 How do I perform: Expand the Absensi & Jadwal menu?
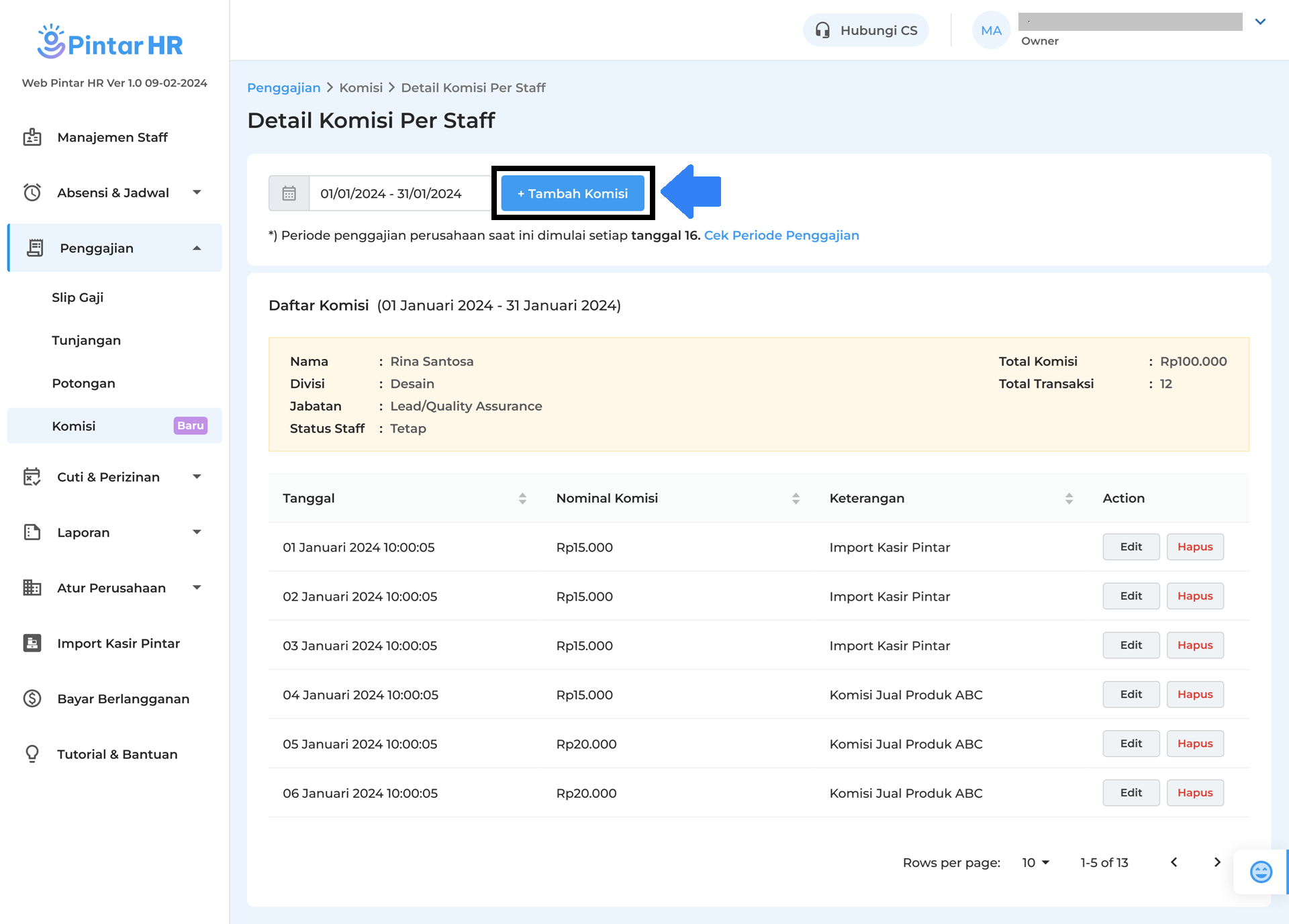click(197, 193)
